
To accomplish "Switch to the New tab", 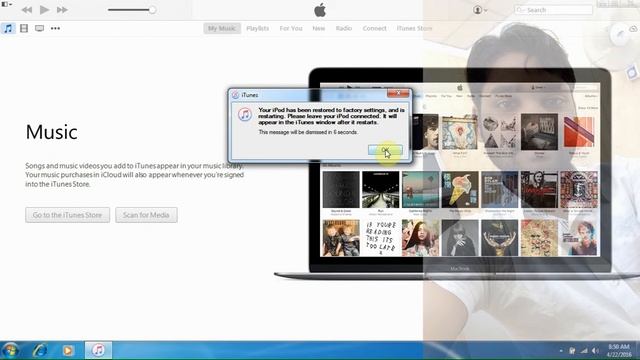I will click(x=318, y=28).
